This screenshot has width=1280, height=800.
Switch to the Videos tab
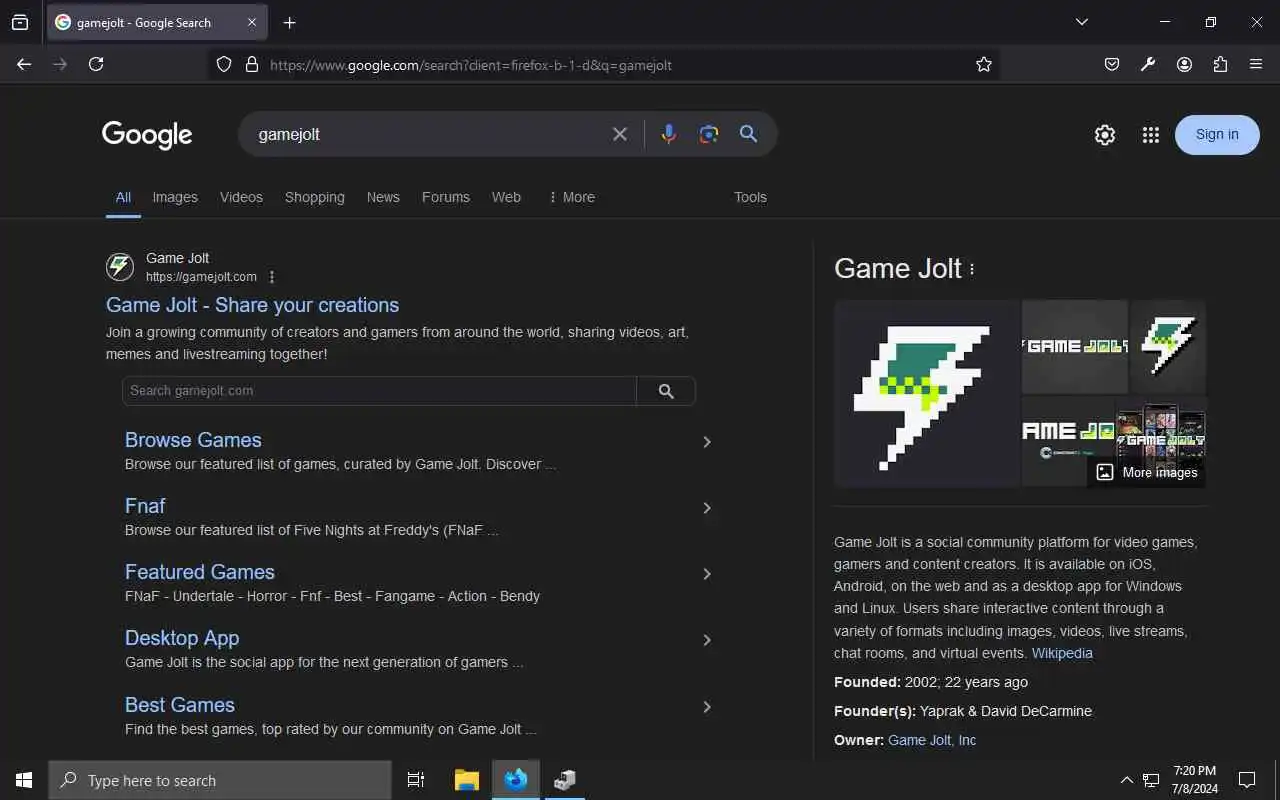point(241,197)
